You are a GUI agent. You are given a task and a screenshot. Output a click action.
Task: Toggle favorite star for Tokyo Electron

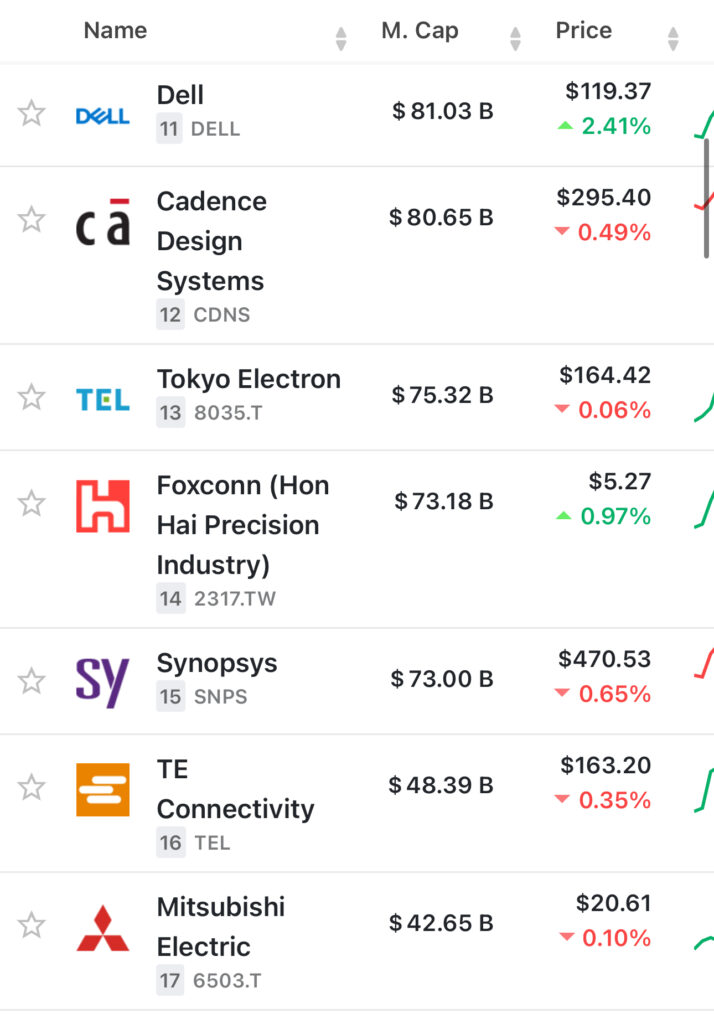point(32,397)
